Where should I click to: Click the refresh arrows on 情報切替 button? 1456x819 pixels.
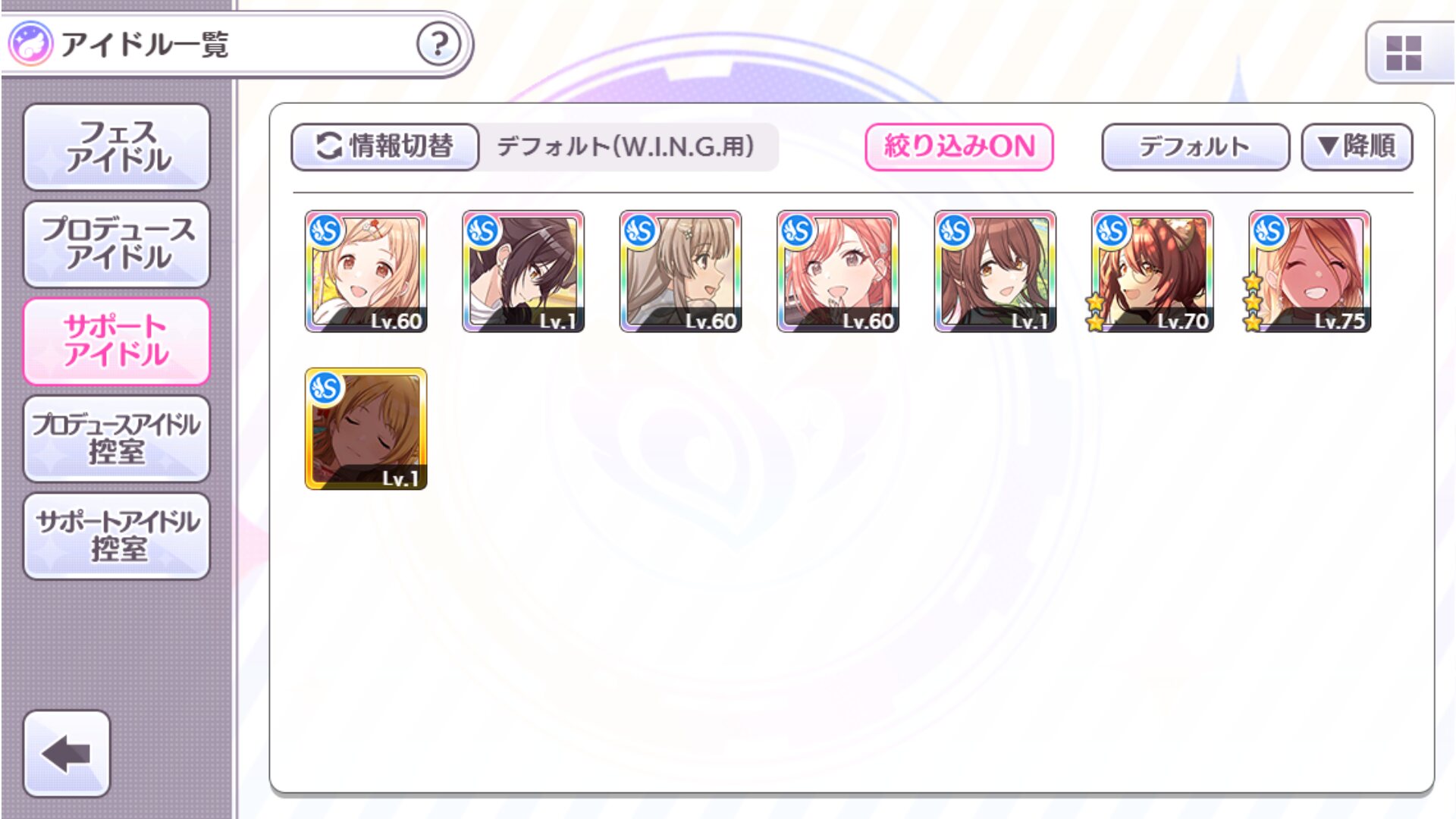tap(328, 146)
